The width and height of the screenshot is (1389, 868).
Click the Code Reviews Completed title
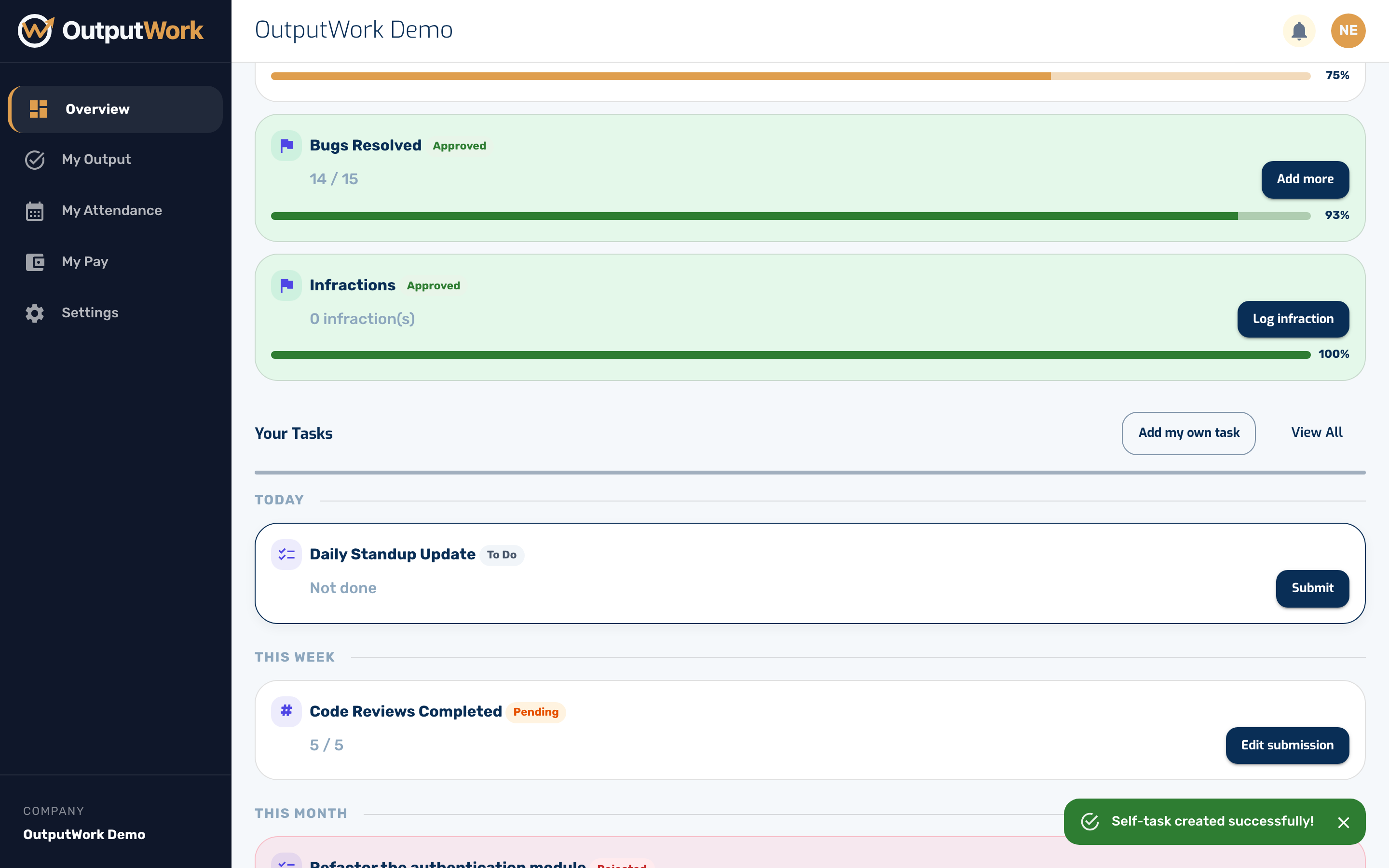[406, 711]
